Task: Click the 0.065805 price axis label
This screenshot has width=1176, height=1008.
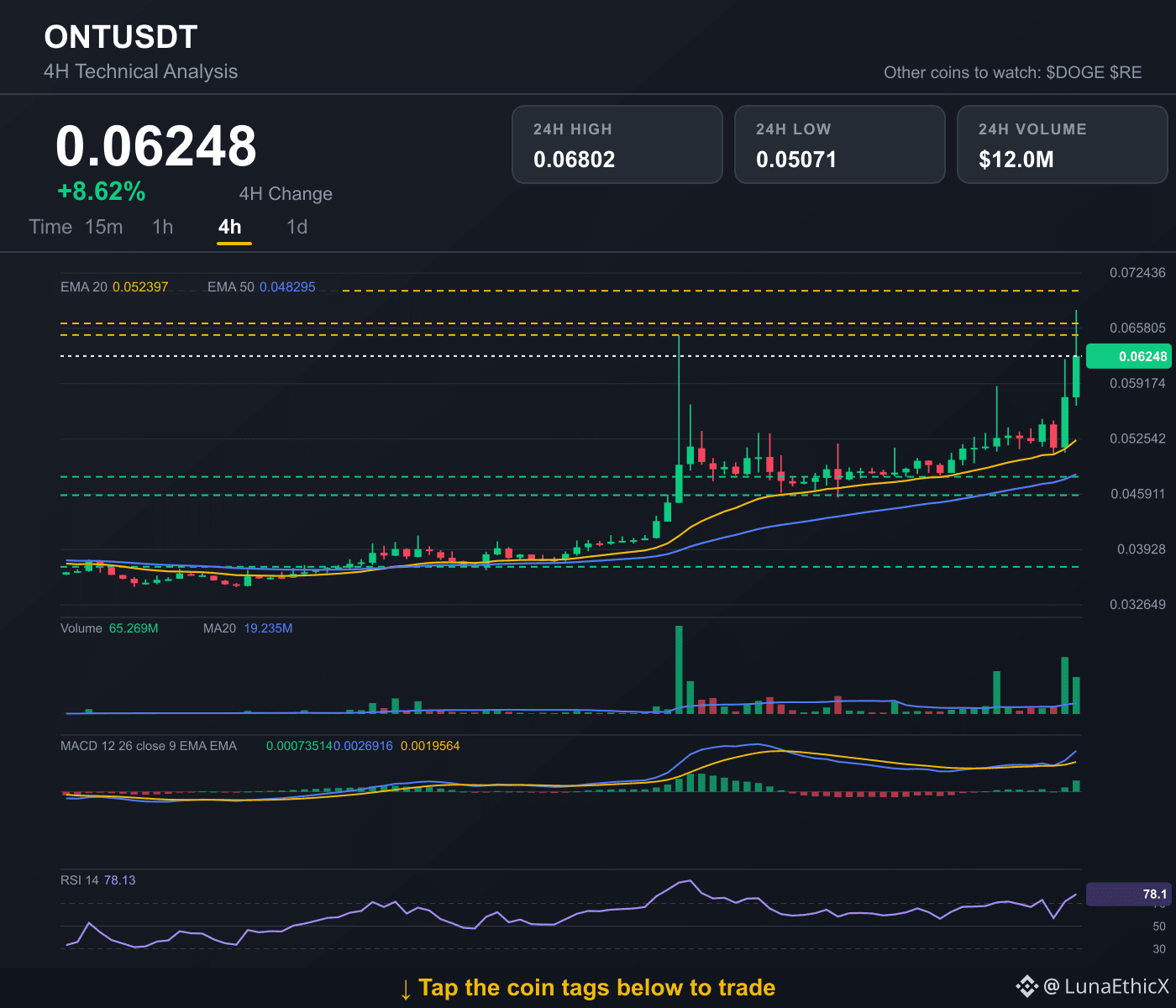Action: [x=1137, y=328]
